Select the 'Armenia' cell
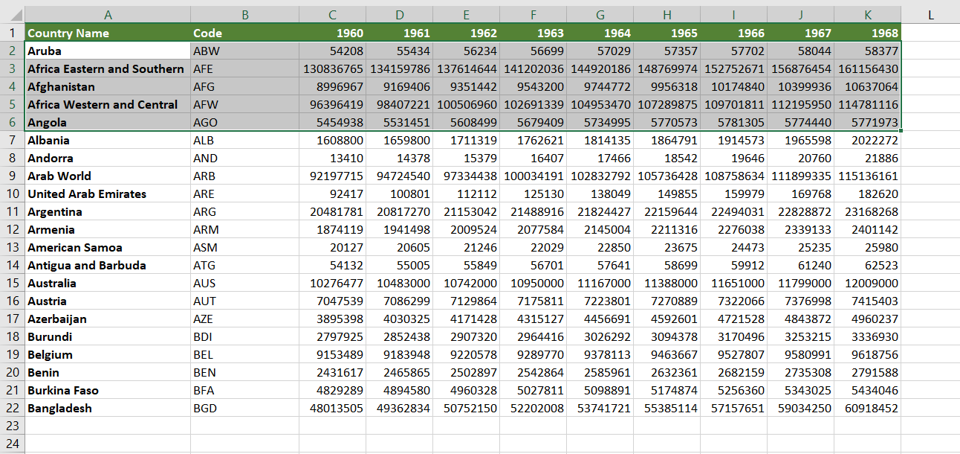 pyautogui.click(x=108, y=229)
